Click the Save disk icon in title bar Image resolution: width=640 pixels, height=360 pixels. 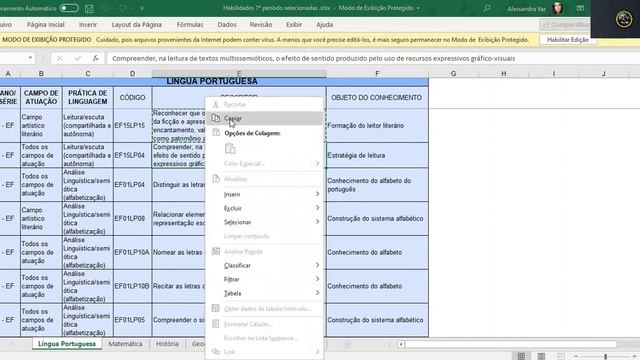click(89, 8)
